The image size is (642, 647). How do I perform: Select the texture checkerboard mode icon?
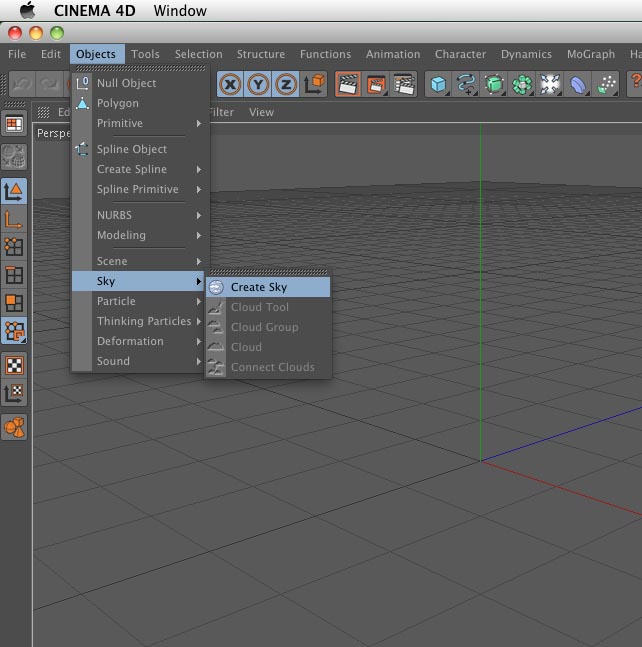pyautogui.click(x=14, y=366)
